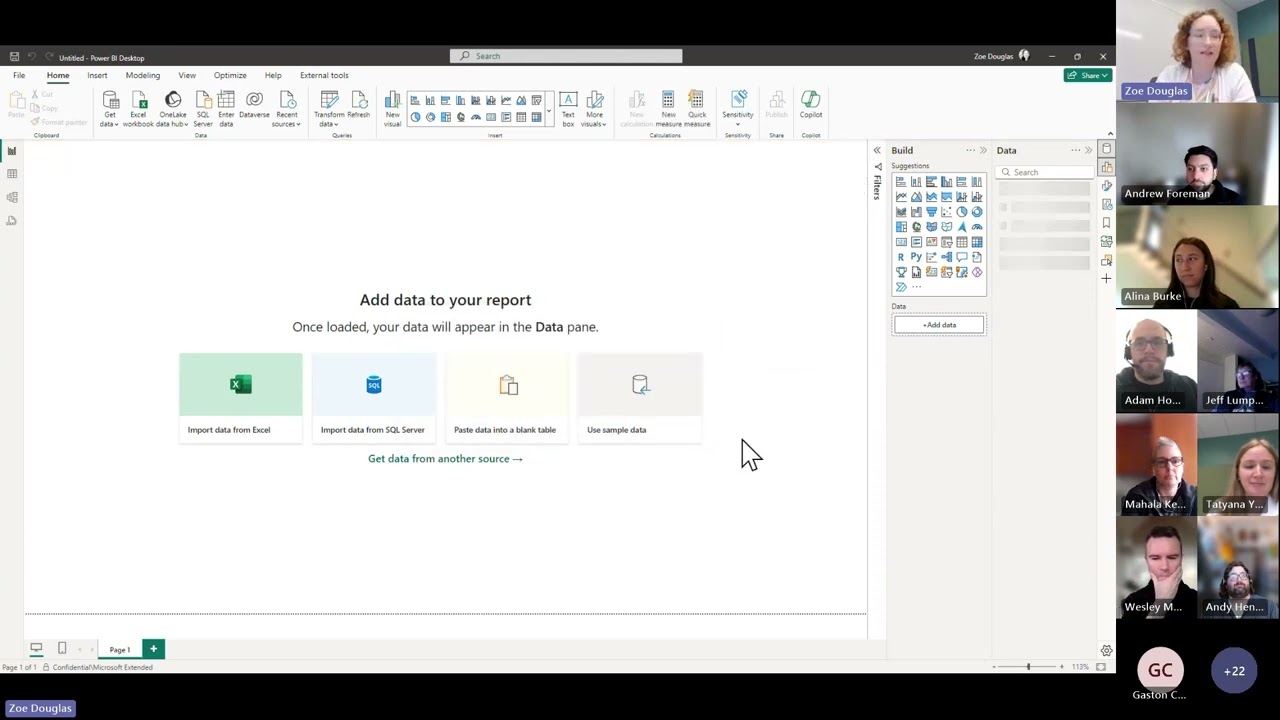This screenshot has width=1280, height=720.
Task: Pick the Q&A speech bubble visual
Action: click(x=962, y=257)
